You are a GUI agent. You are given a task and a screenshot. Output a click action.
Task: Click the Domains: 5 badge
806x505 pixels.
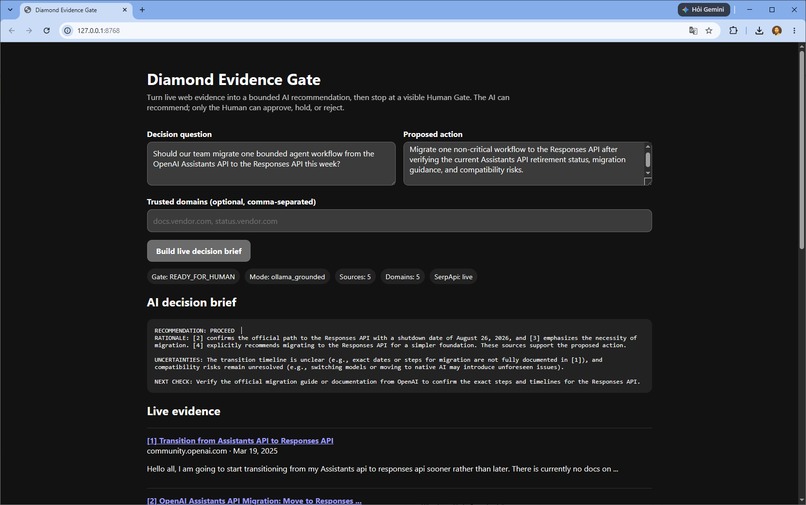click(402, 277)
